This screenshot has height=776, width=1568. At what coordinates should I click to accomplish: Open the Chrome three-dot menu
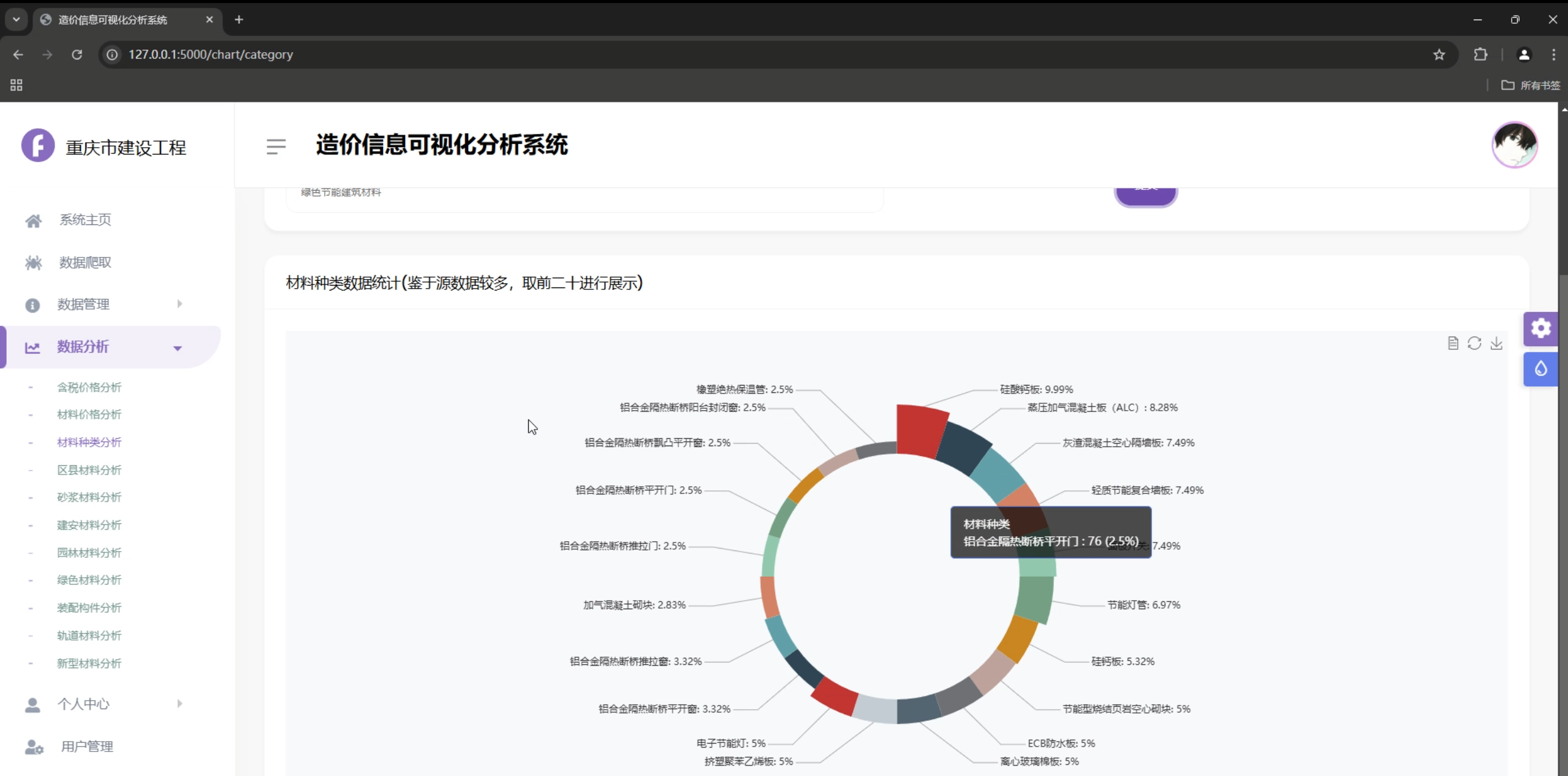click(x=1553, y=55)
